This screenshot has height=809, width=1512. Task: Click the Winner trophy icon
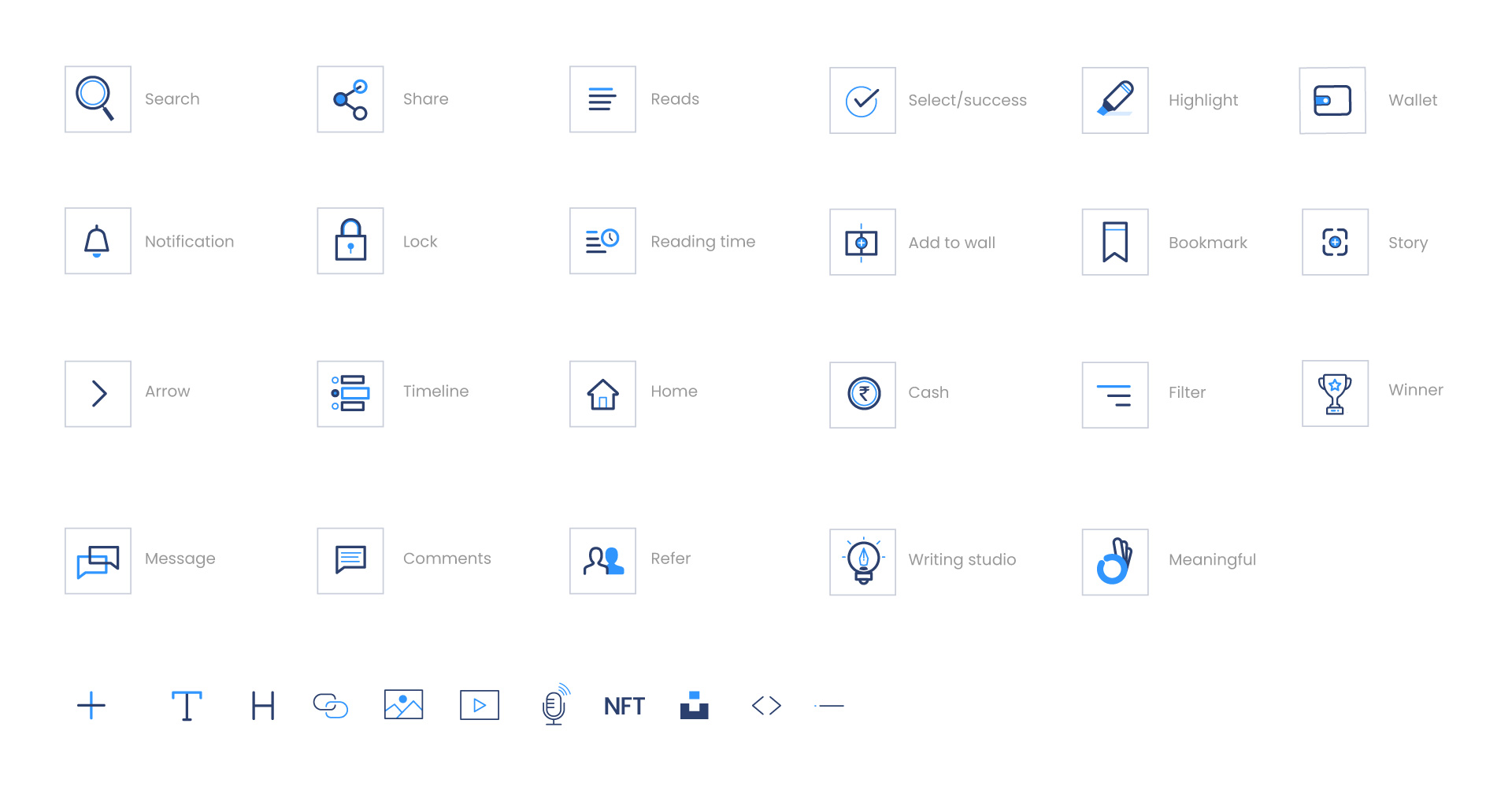click(1335, 394)
